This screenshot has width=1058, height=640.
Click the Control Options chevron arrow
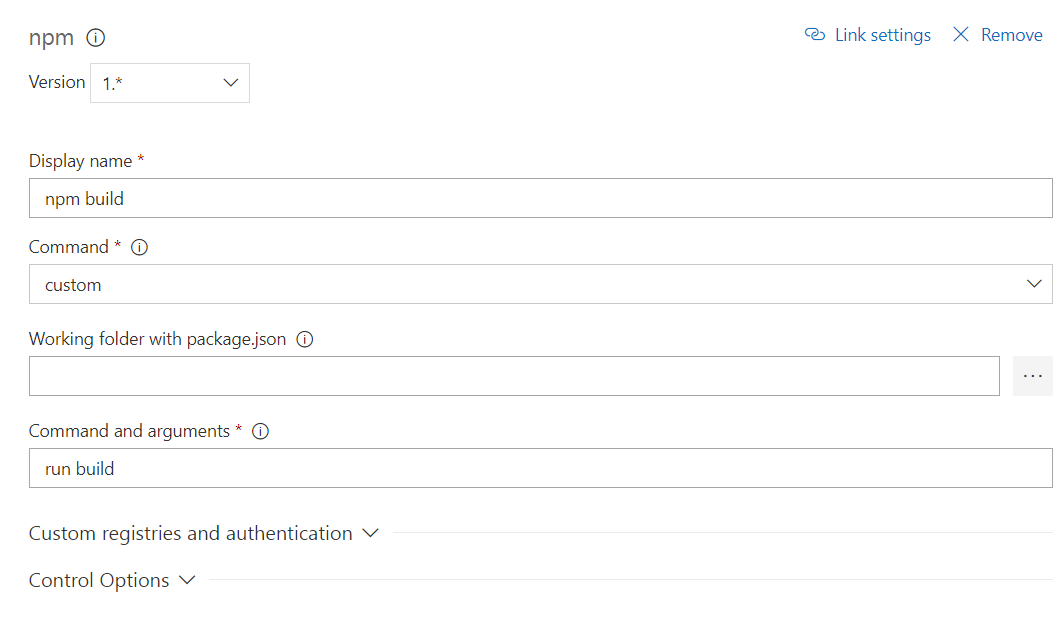pyautogui.click(x=187, y=580)
